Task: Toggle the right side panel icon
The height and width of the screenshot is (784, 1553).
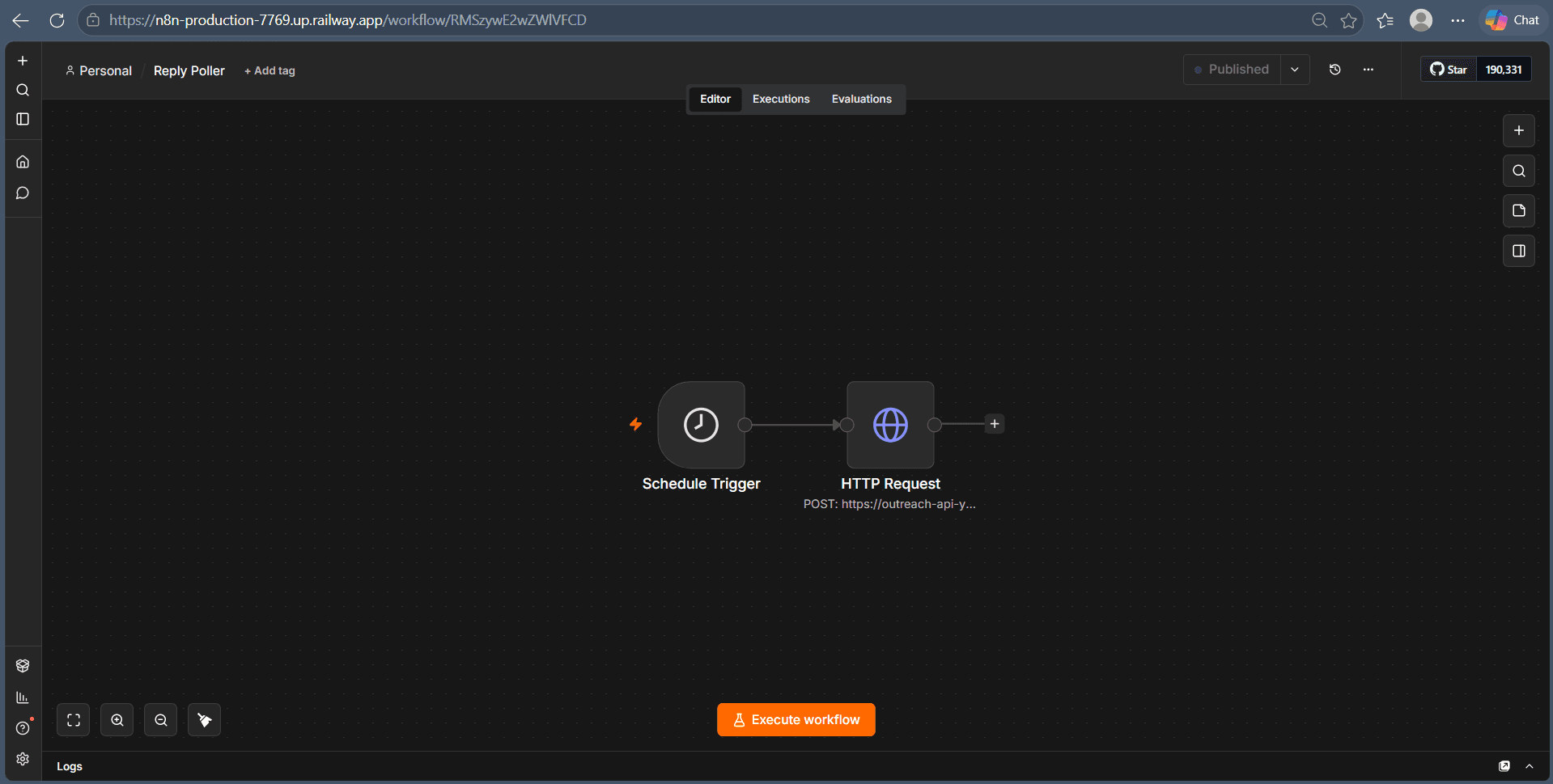Action: point(1519,251)
